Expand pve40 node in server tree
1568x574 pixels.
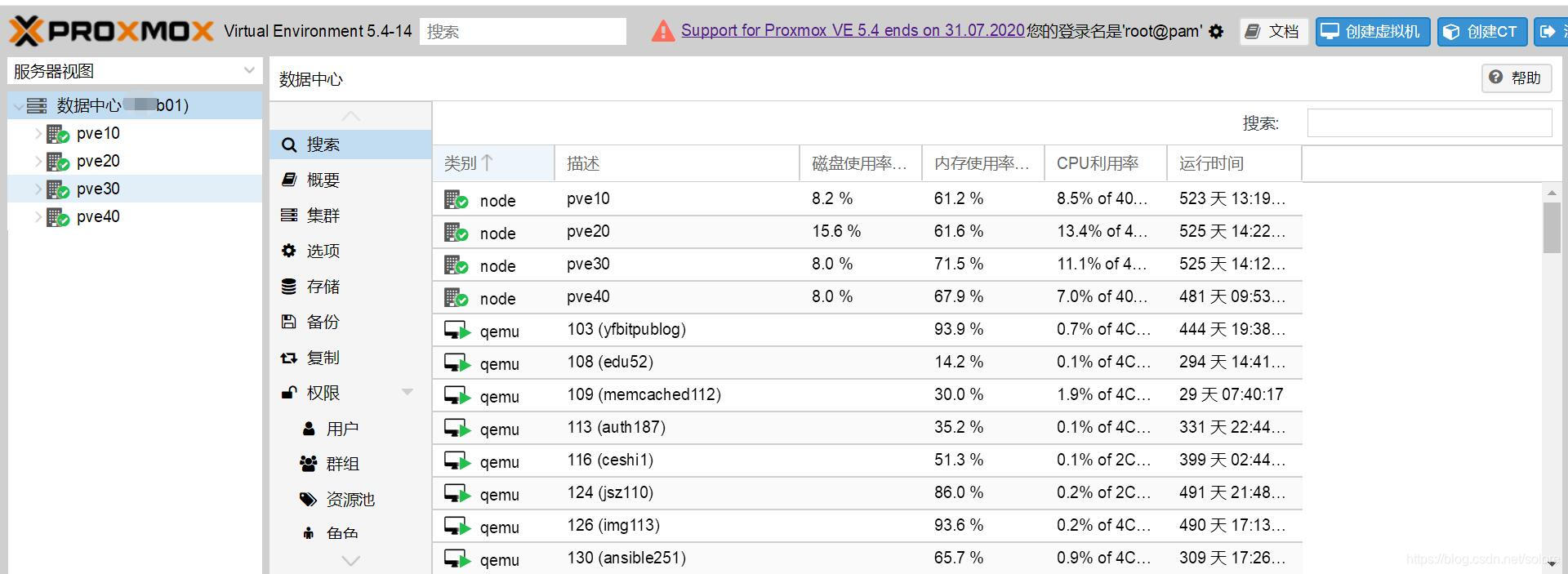click(38, 217)
